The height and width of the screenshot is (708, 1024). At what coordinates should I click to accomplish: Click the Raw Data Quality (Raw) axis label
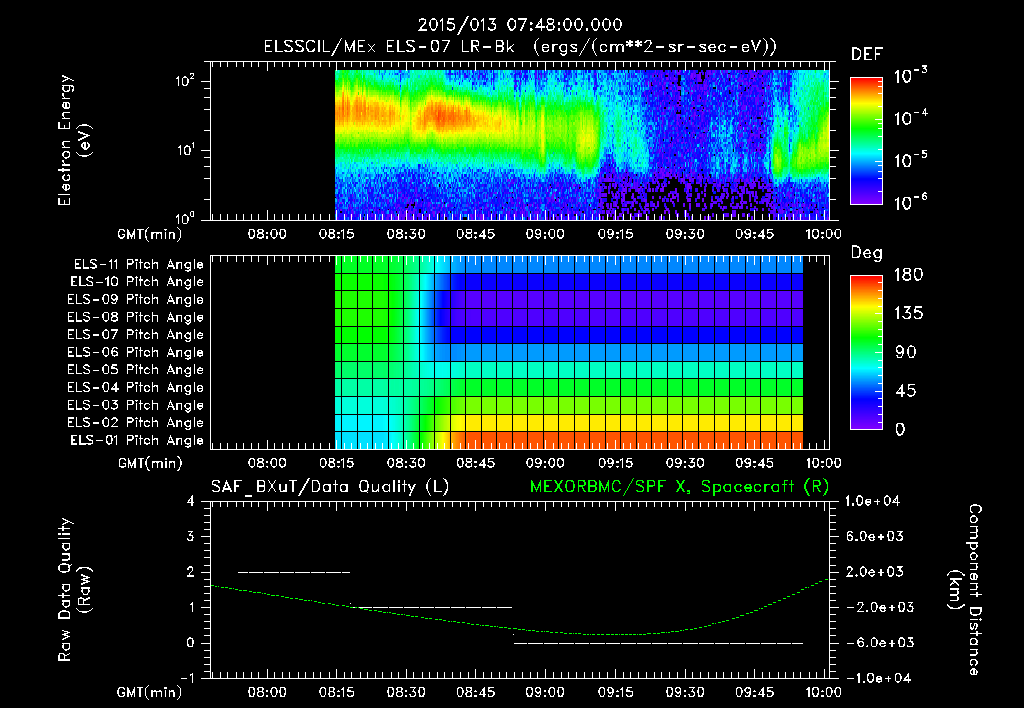click(x=74, y=590)
